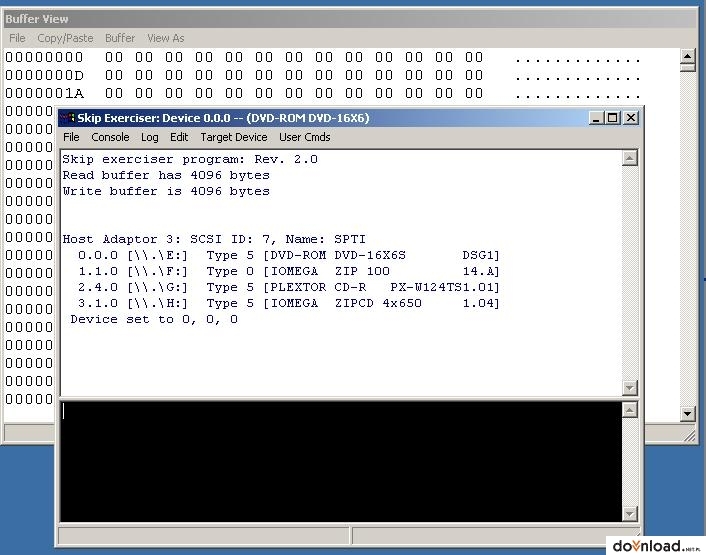Screen dimensions: 706x555
Task: Click the Buffer View title bar
Action: click(x=350, y=19)
